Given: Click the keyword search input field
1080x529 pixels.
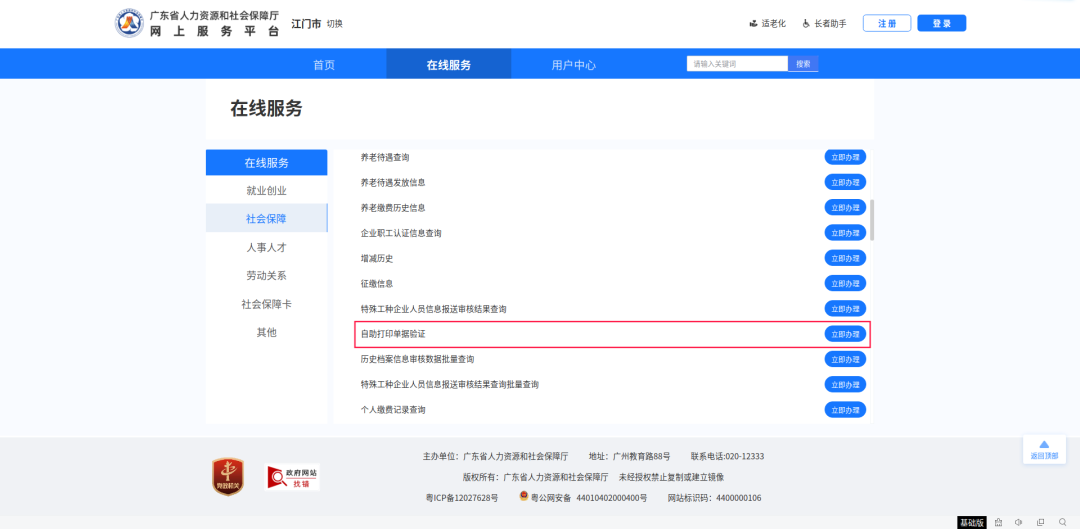Looking at the screenshot, I should (x=737, y=64).
